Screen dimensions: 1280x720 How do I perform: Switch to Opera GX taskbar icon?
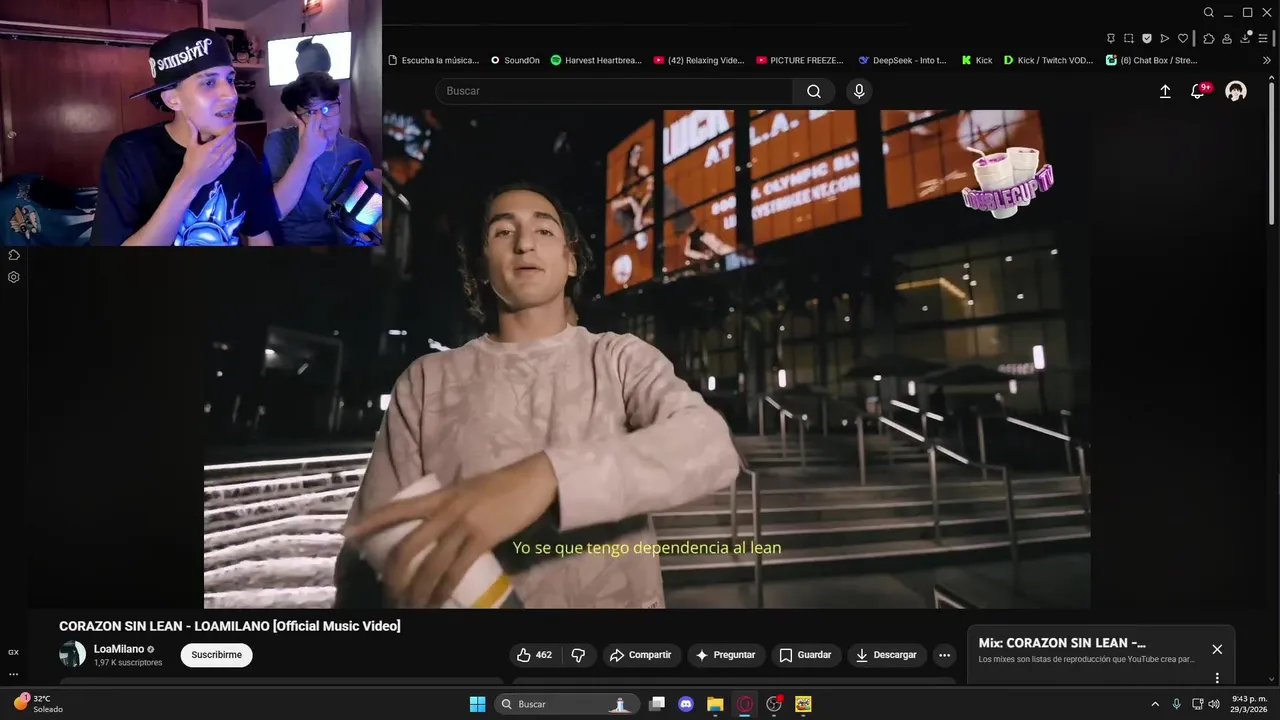pos(744,704)
